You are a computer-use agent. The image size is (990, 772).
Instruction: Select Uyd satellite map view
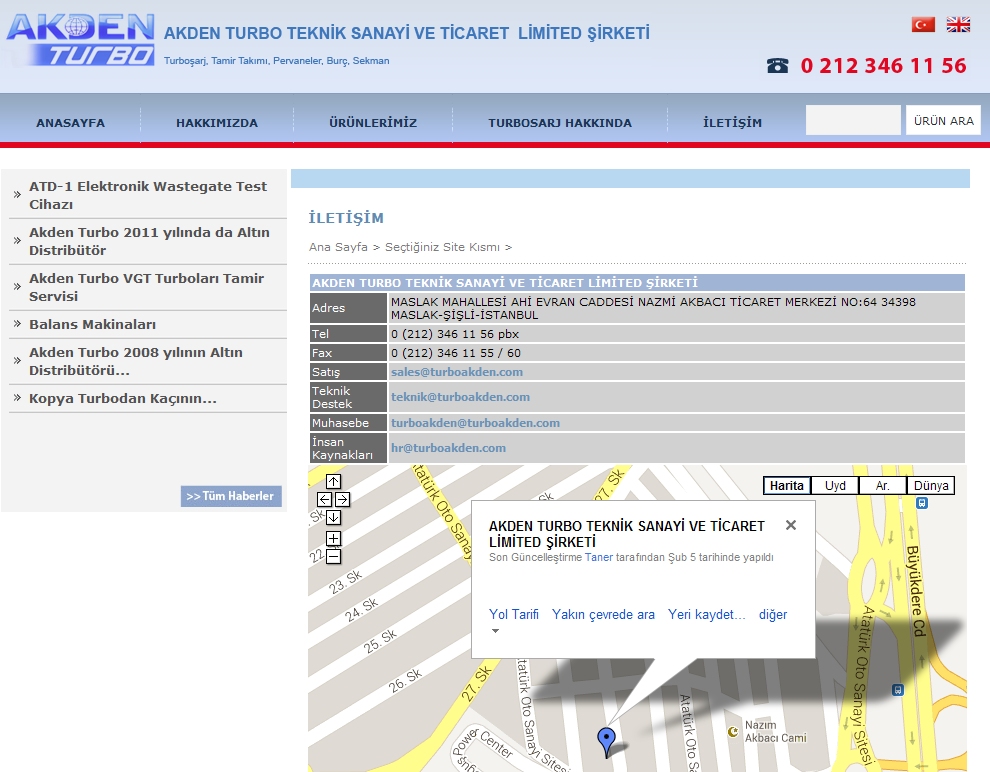coord(835,485)
